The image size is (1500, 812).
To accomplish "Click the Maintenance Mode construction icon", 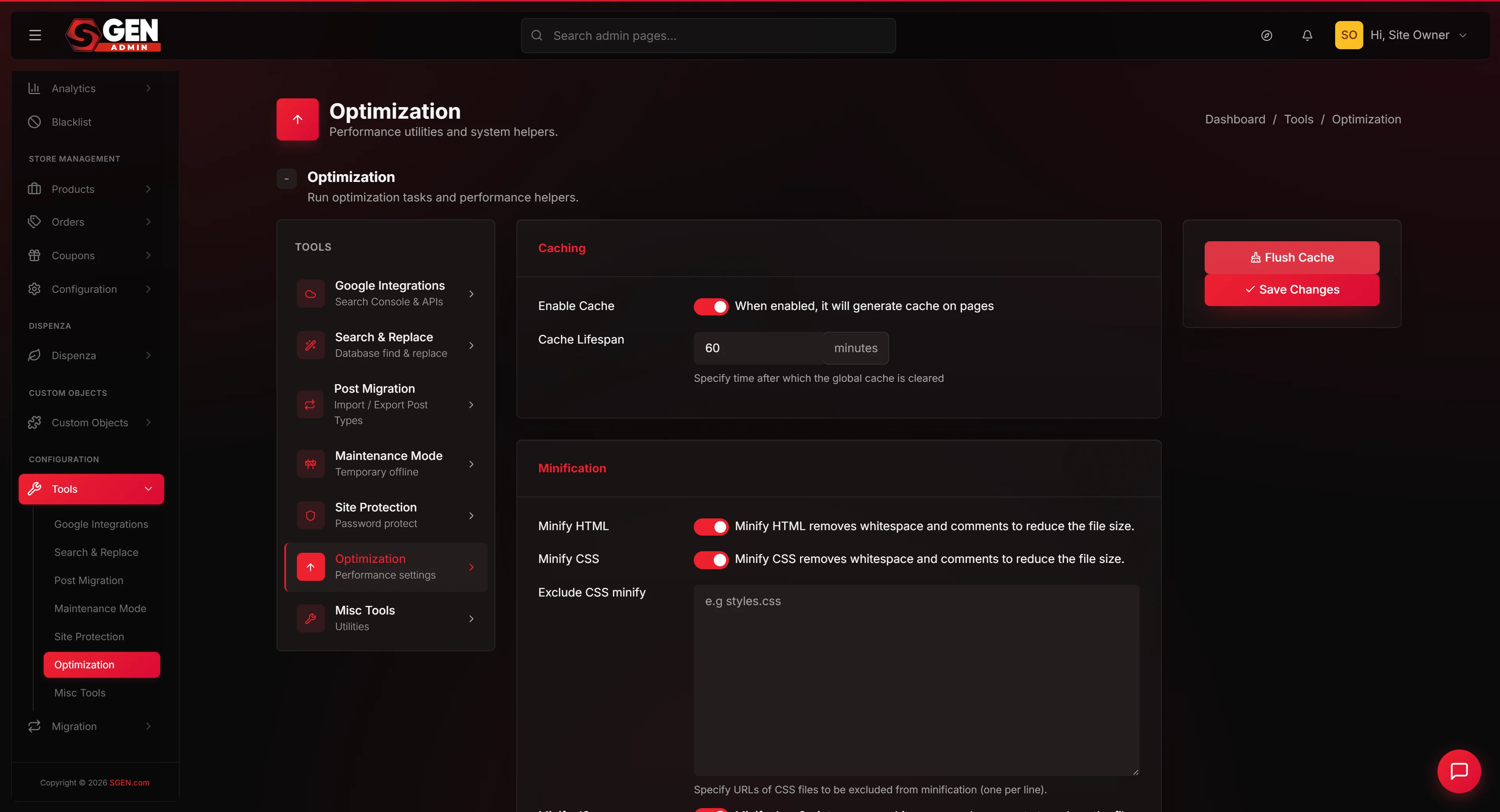I will coord(311,464).
